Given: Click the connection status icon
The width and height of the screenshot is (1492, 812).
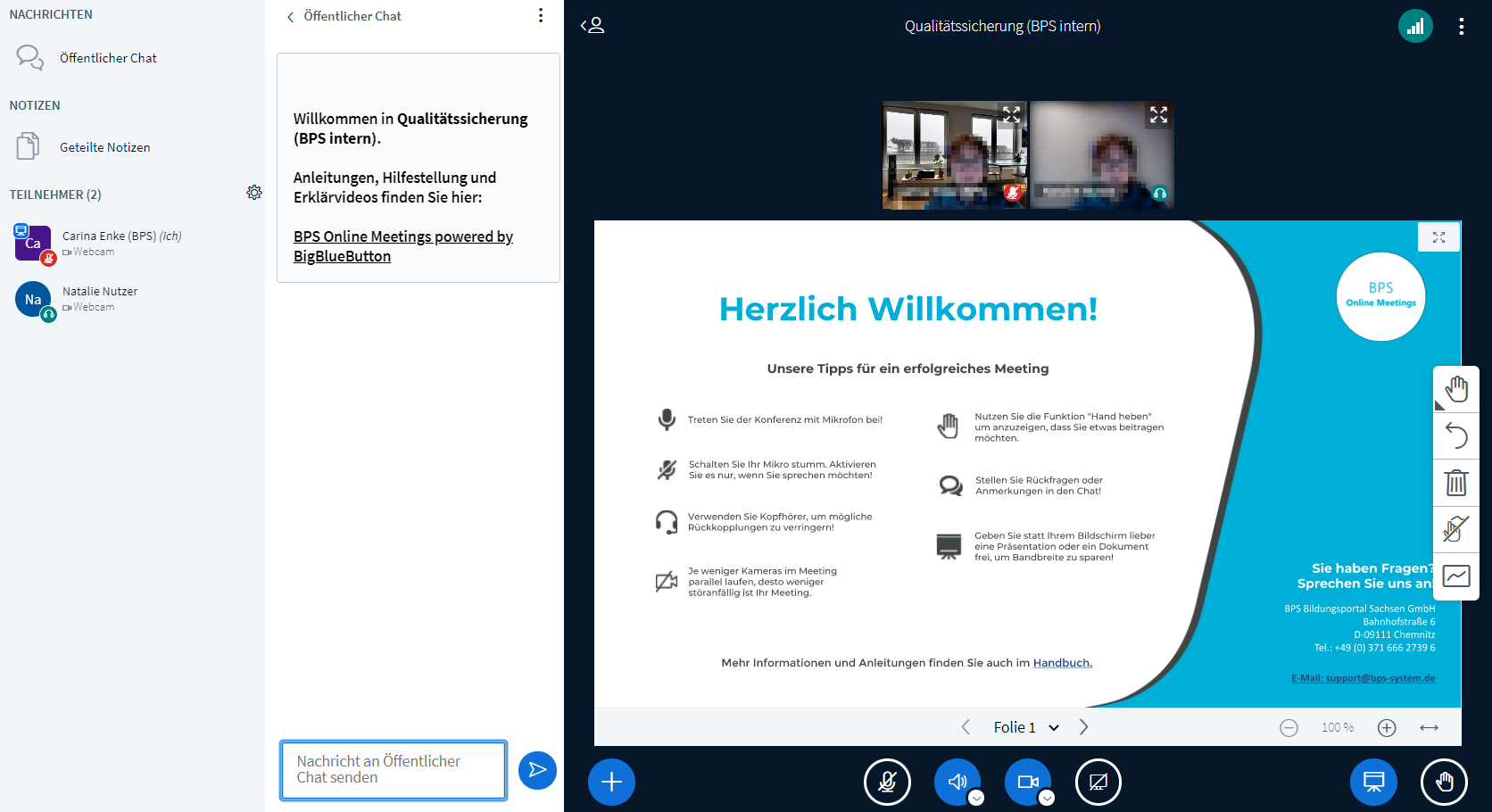Looking at the screenshot, I should click(x=1415, y=27).
